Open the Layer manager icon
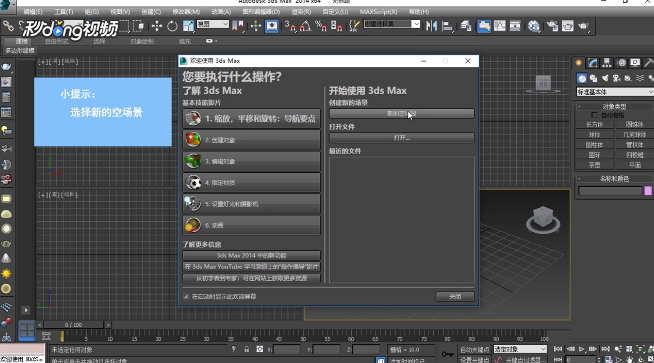 [x=466, y=26]
